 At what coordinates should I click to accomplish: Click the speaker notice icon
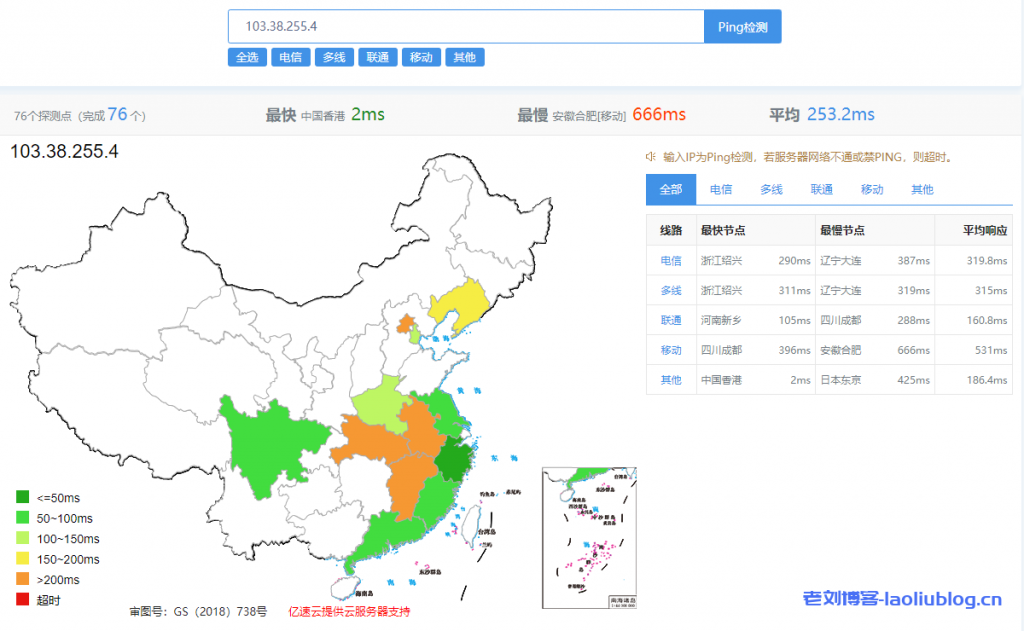(x=651, y=157)
